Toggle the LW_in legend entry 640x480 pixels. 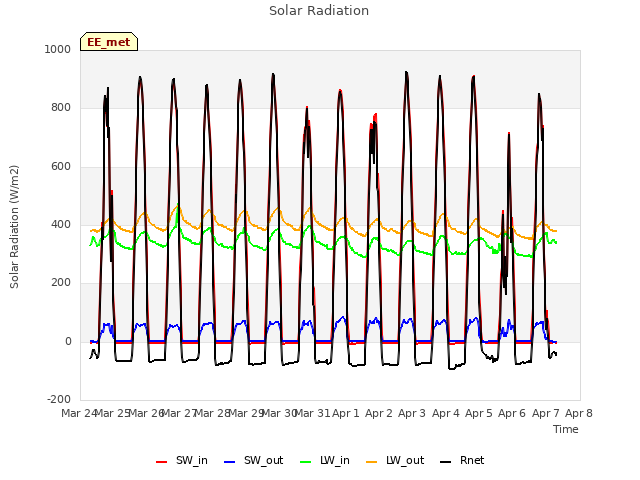pyautogui.click(x=325, y=461)
